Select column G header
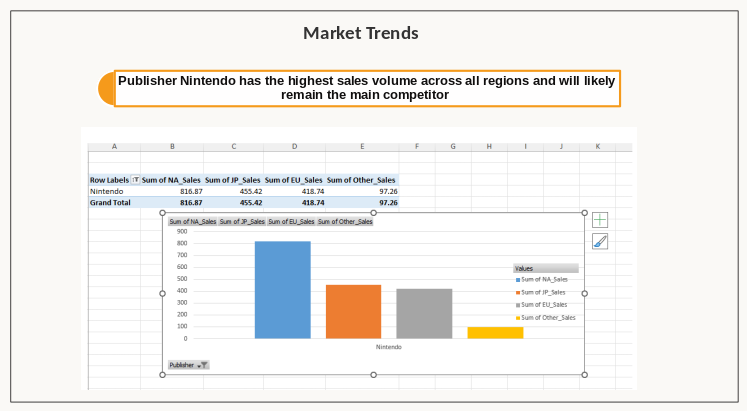747x411 pixels. click(453, 147)
